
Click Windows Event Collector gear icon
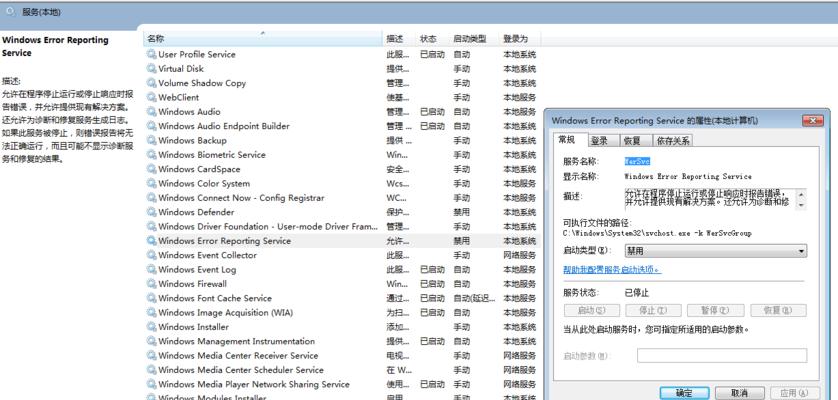pyautogui.click(x=152, y=255)
